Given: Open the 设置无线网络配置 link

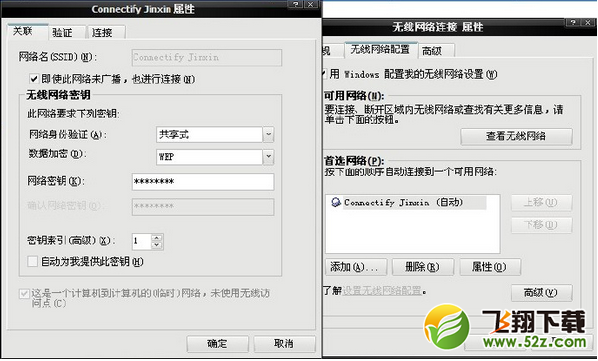Looking at the screenshot, I should pos(382,291).
